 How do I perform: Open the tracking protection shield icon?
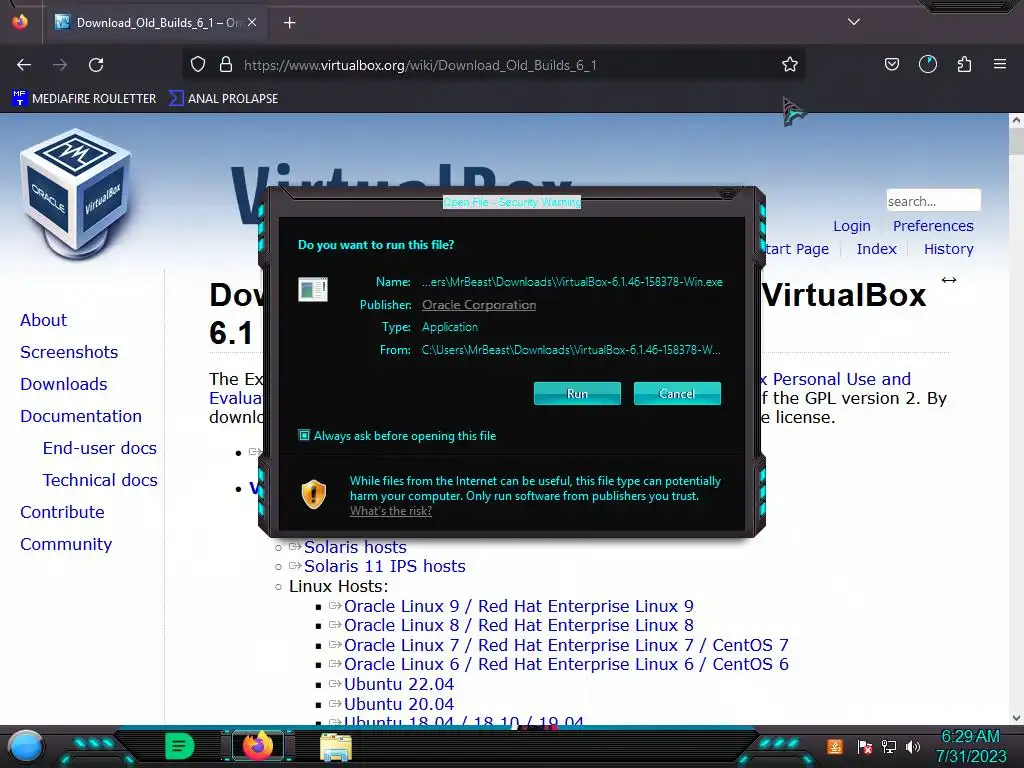(198, 64)
